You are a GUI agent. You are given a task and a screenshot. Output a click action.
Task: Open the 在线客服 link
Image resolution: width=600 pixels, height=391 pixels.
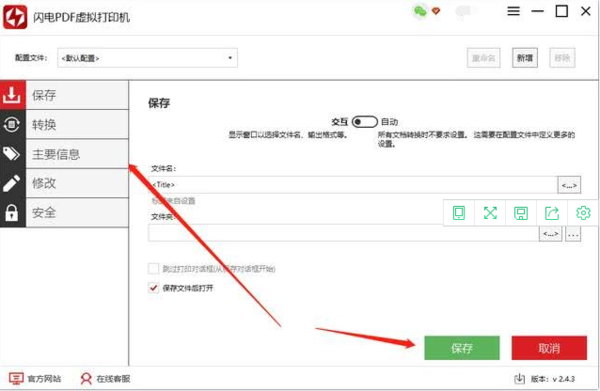pyautogui.click(x=113, y=379)
